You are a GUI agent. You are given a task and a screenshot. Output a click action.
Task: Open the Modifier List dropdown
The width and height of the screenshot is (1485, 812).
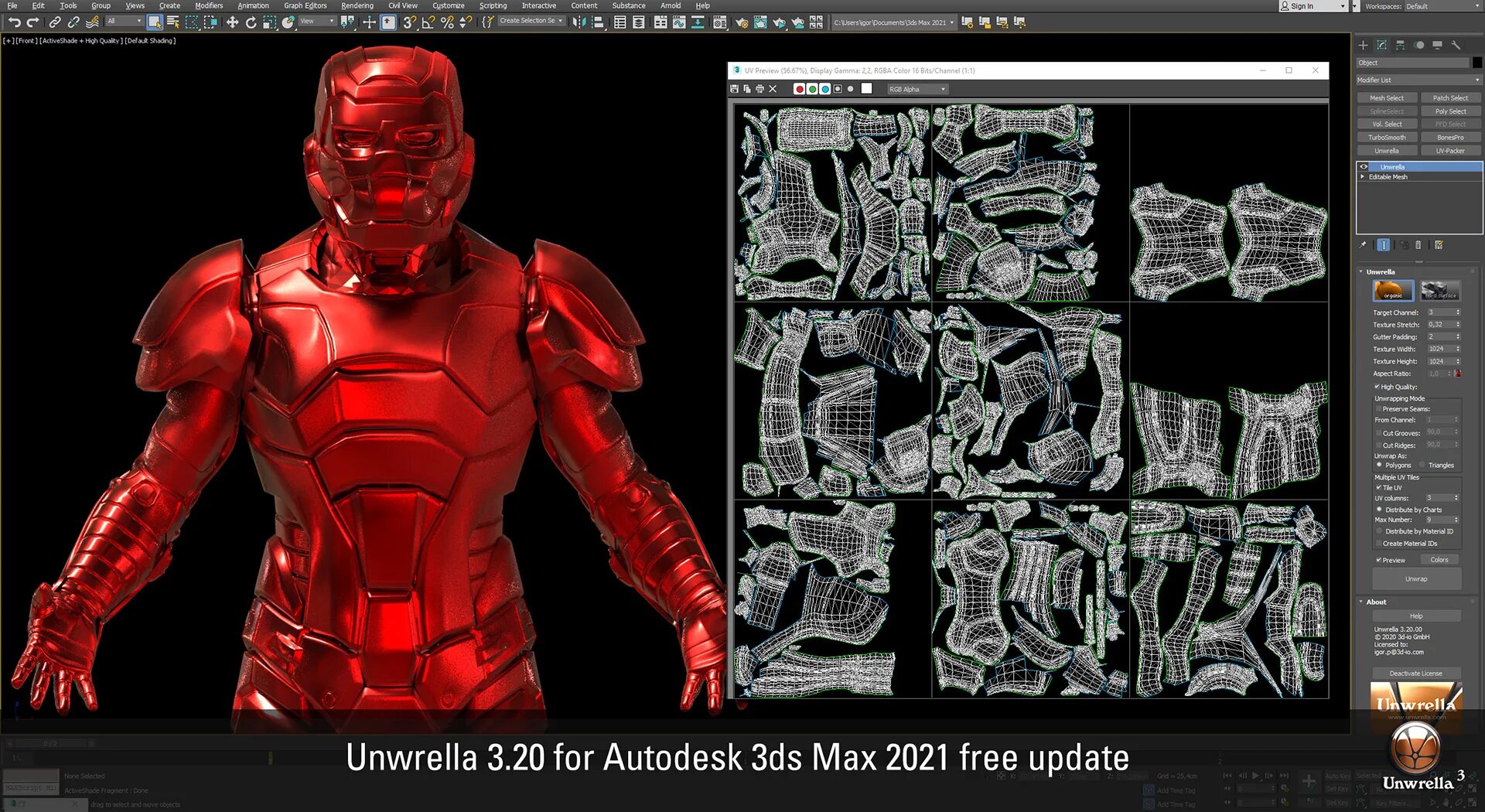pyautogui.click(x=1418, y=80)
